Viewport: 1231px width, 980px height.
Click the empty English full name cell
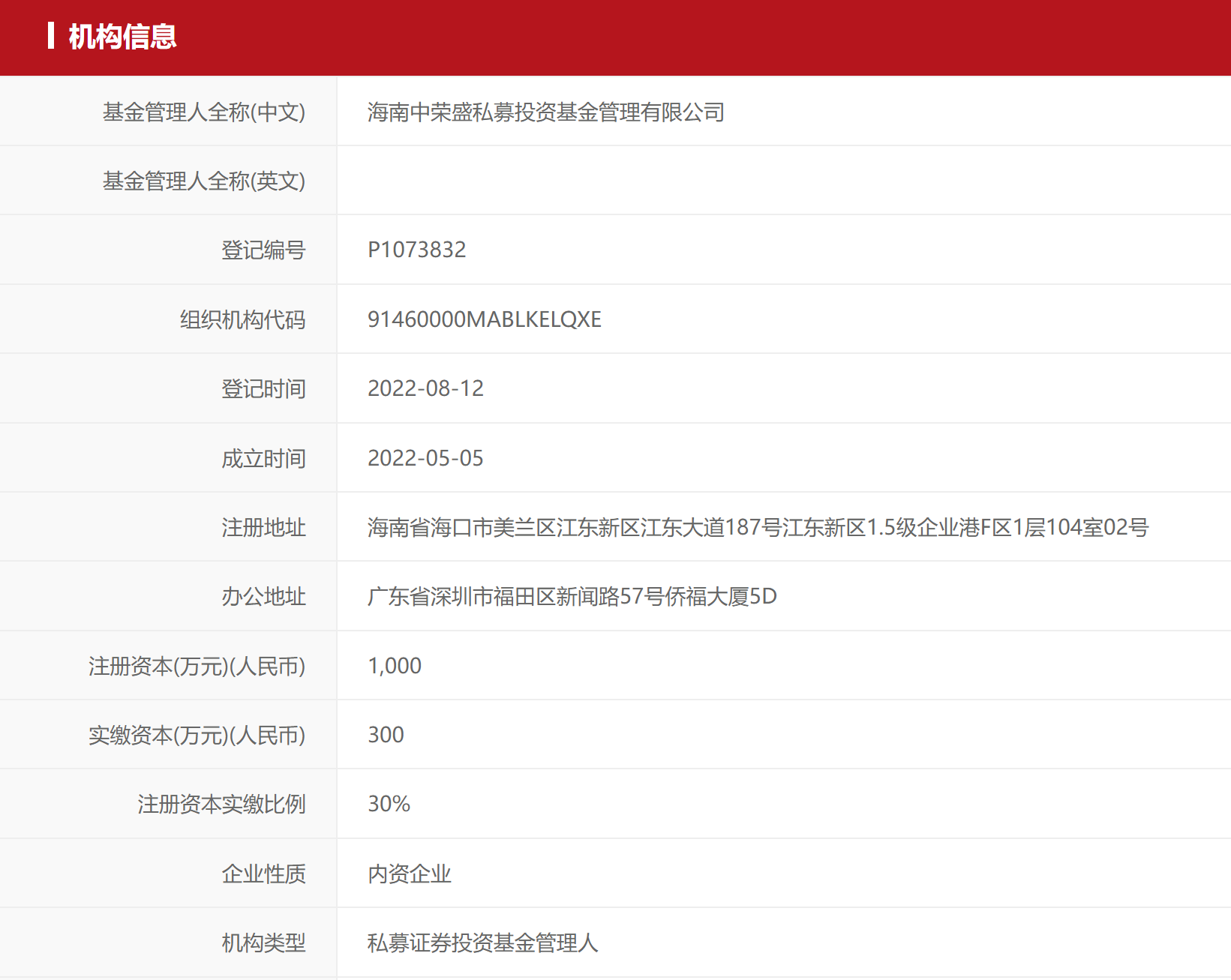pyautogui.click(x=784, y=181)
